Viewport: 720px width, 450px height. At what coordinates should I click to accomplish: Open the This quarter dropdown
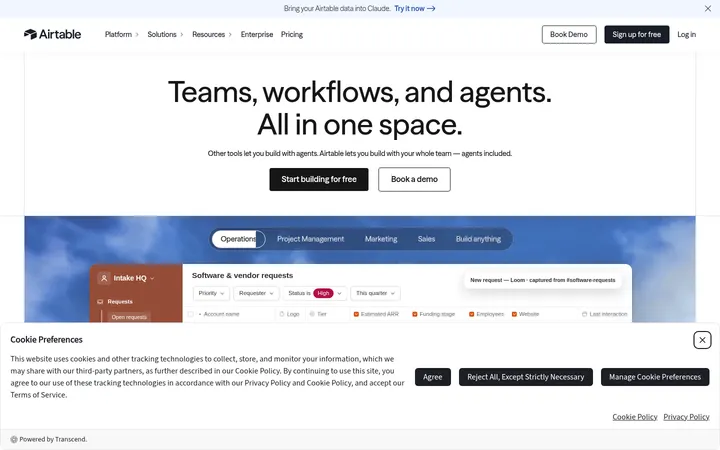(375, 293)
